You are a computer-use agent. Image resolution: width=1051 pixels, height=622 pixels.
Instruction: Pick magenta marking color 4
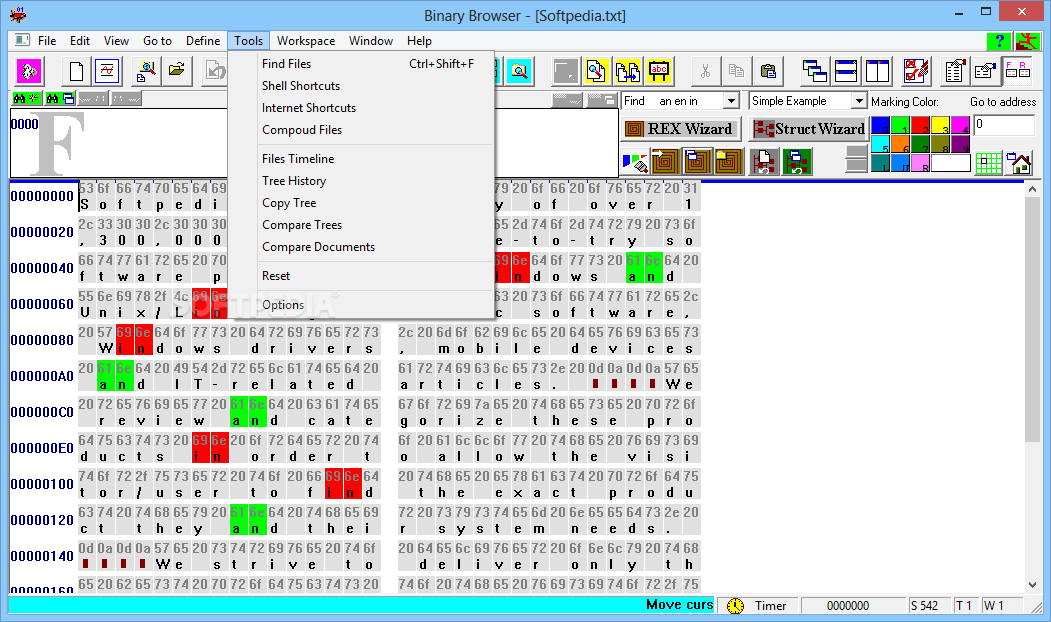pyautogui.click(x=961, y=125)
